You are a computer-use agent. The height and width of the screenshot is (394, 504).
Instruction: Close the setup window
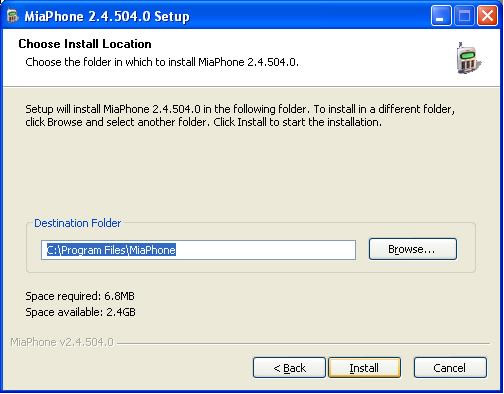point(487,16)
